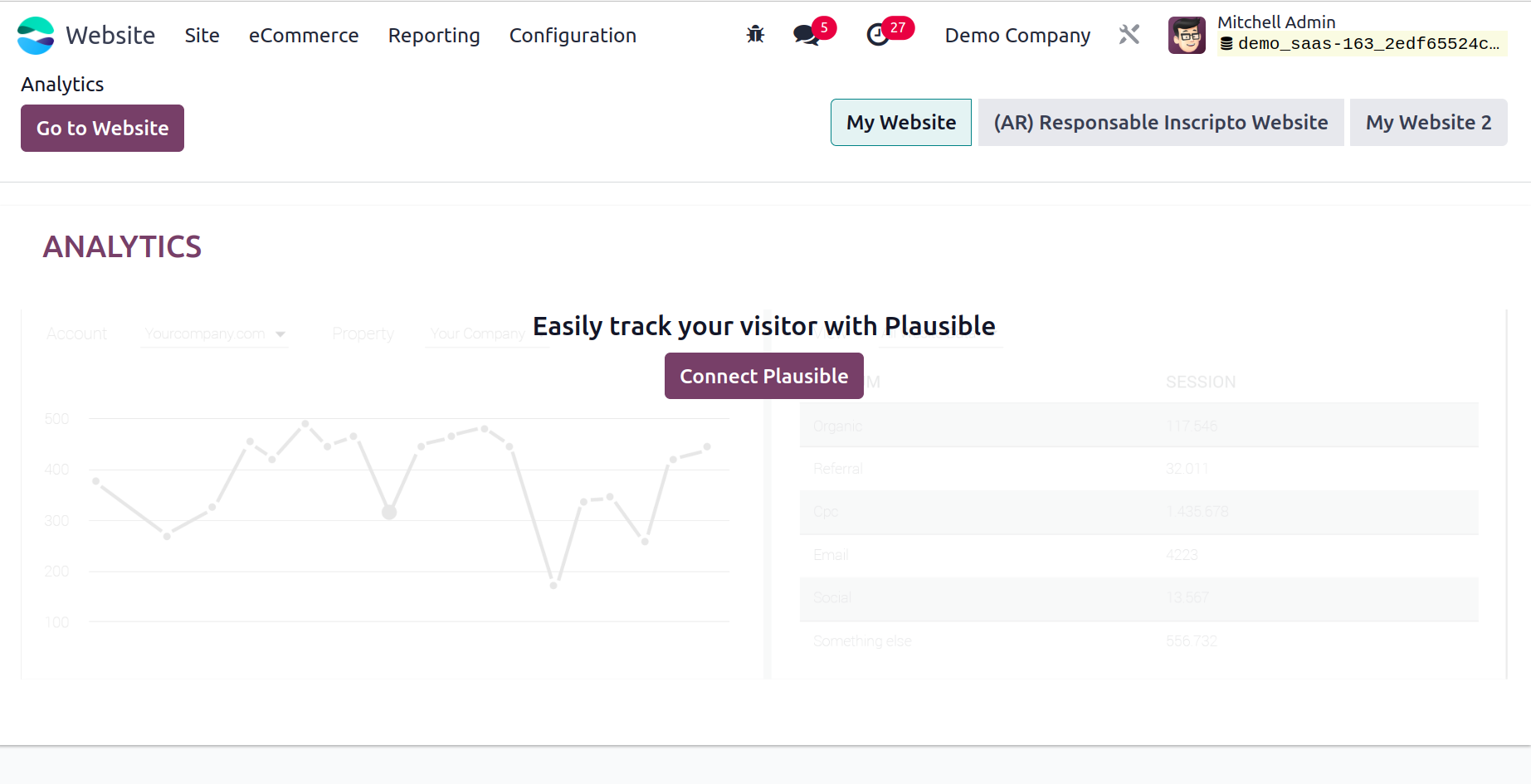Click Mitchell Admin avatar picture

coord(1187,36)
